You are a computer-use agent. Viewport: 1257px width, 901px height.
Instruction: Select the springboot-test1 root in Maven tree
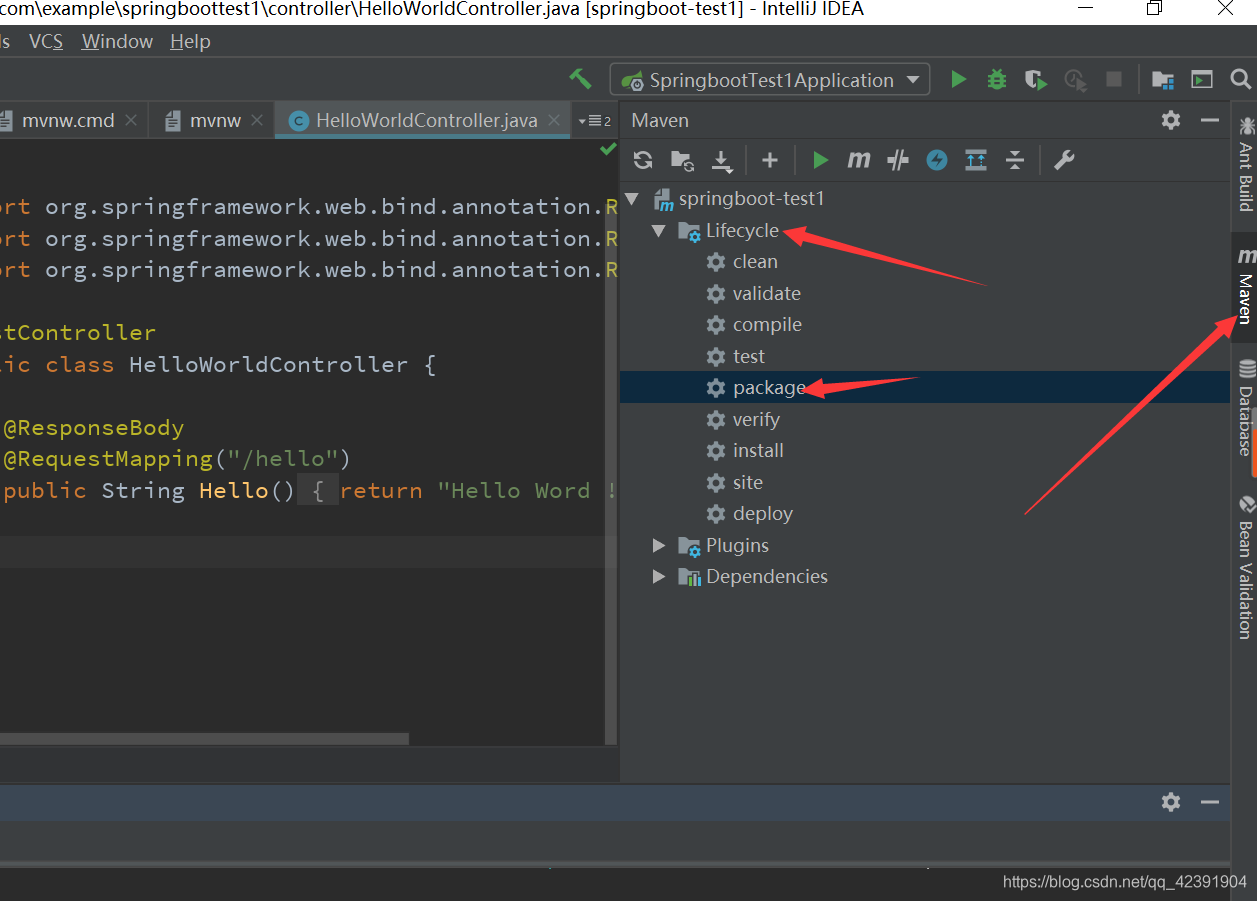click(751, 199)
